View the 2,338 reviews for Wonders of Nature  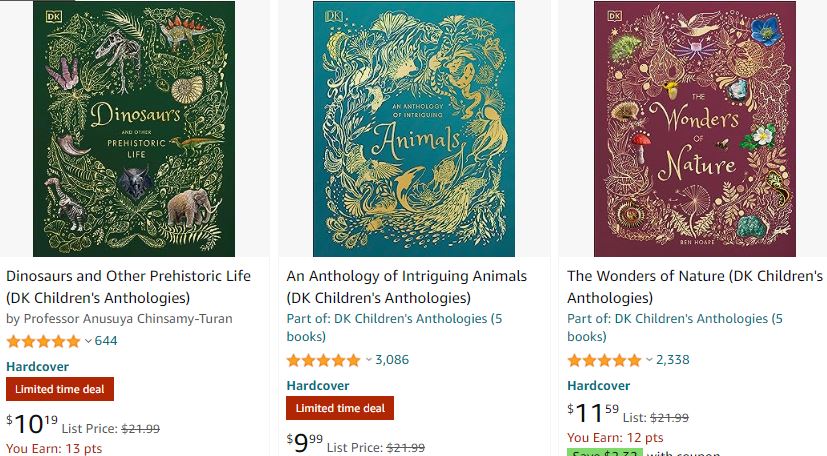point(673,360)
